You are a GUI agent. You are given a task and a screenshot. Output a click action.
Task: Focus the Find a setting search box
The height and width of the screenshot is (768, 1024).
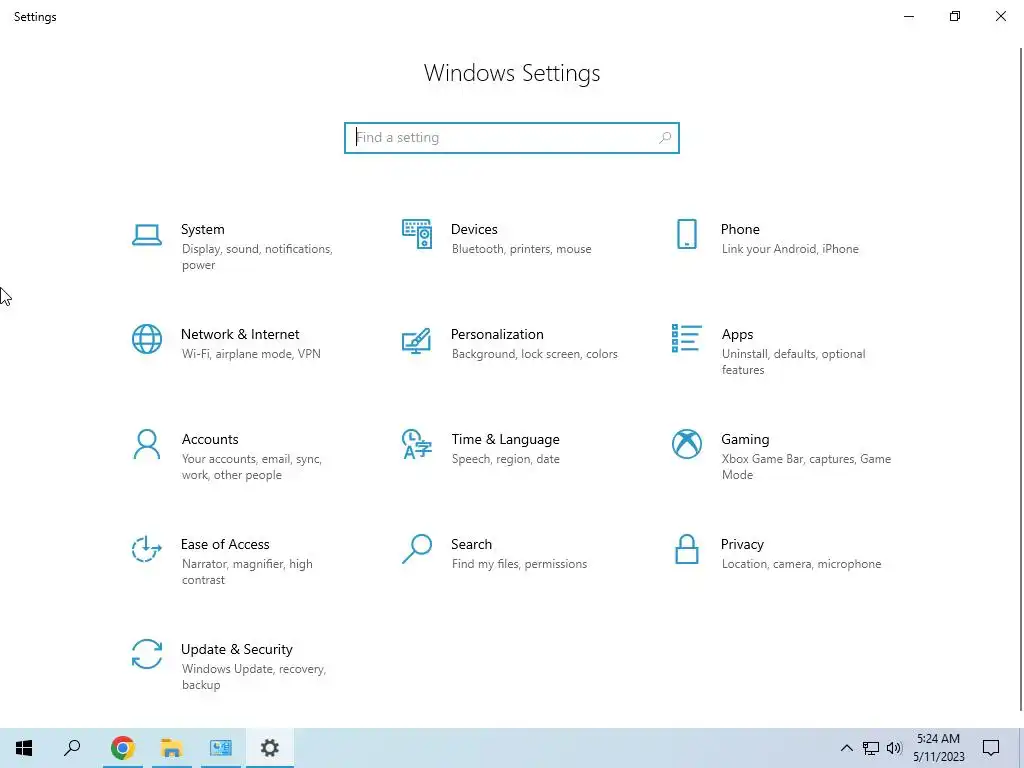point(512,138)
